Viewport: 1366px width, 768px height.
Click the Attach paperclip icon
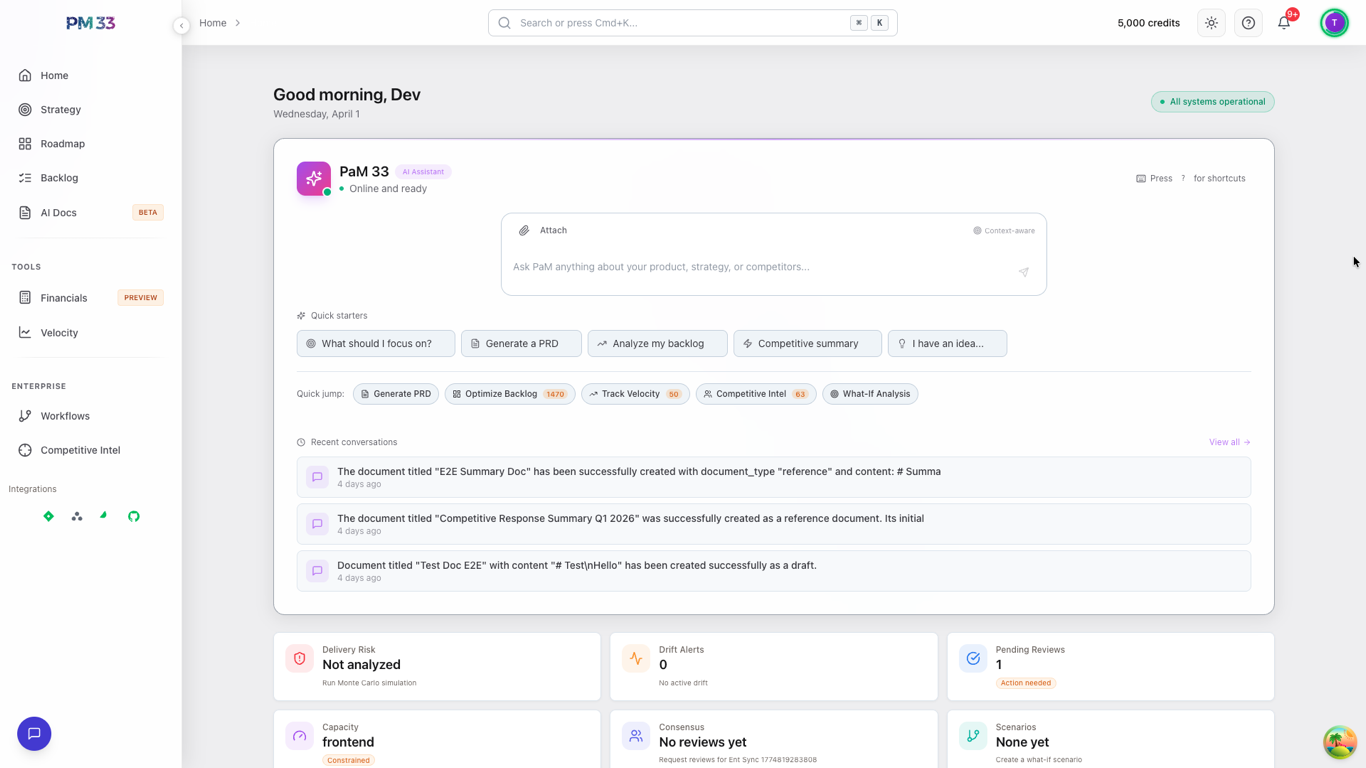click(524, 231)
